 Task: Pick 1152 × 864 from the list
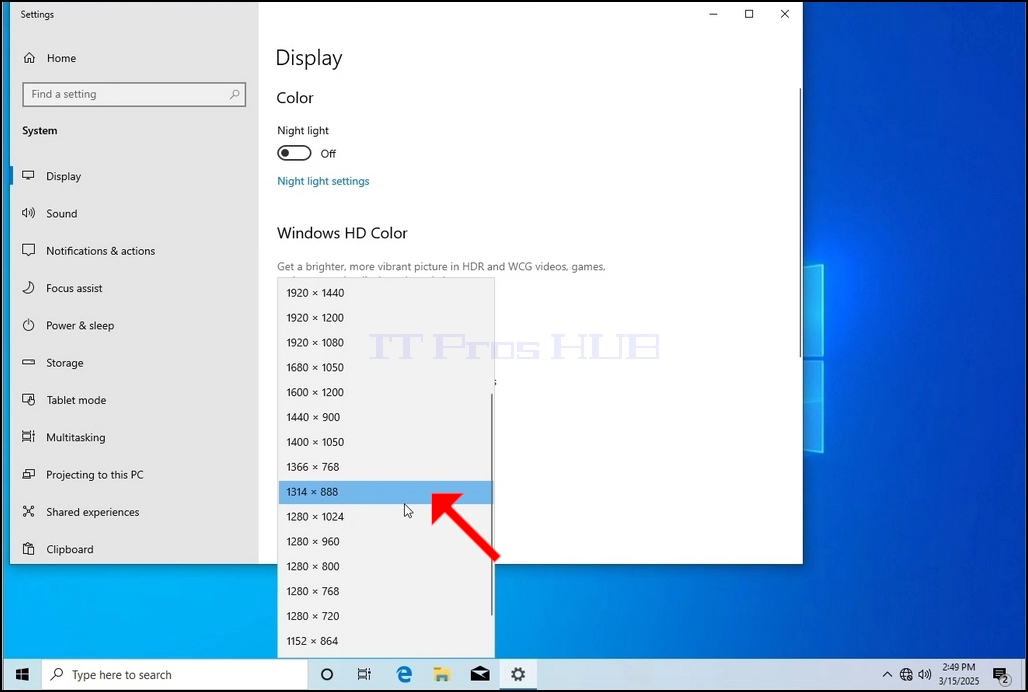tap(386, 642)
